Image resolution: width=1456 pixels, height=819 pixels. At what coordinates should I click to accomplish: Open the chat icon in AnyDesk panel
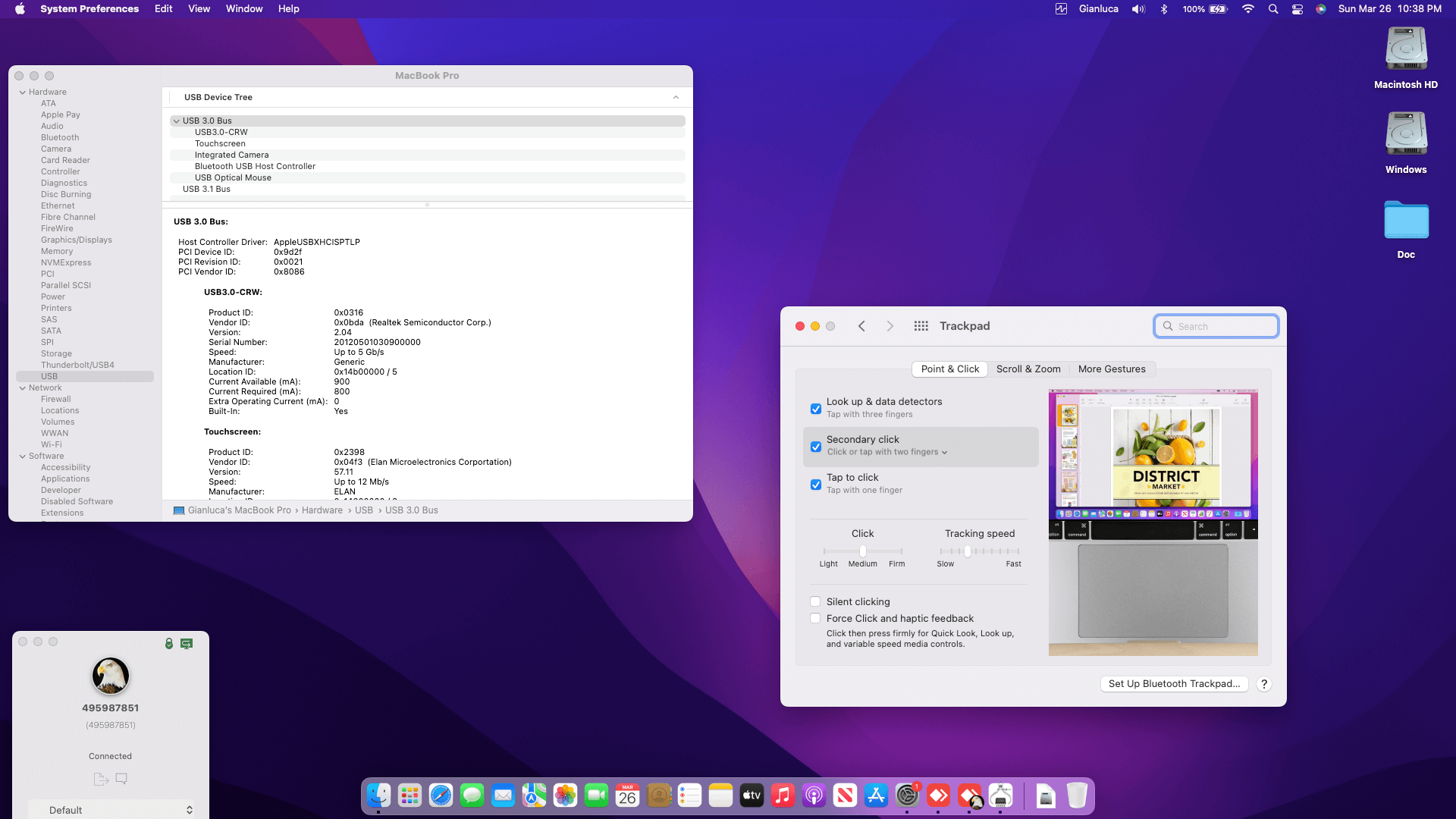tap(121, 779)
